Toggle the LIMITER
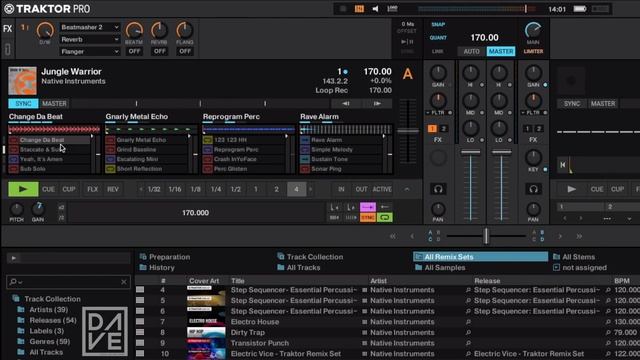The width and height of the screenshot is (640, 360). pyautogui.click(x=533, y=51)
